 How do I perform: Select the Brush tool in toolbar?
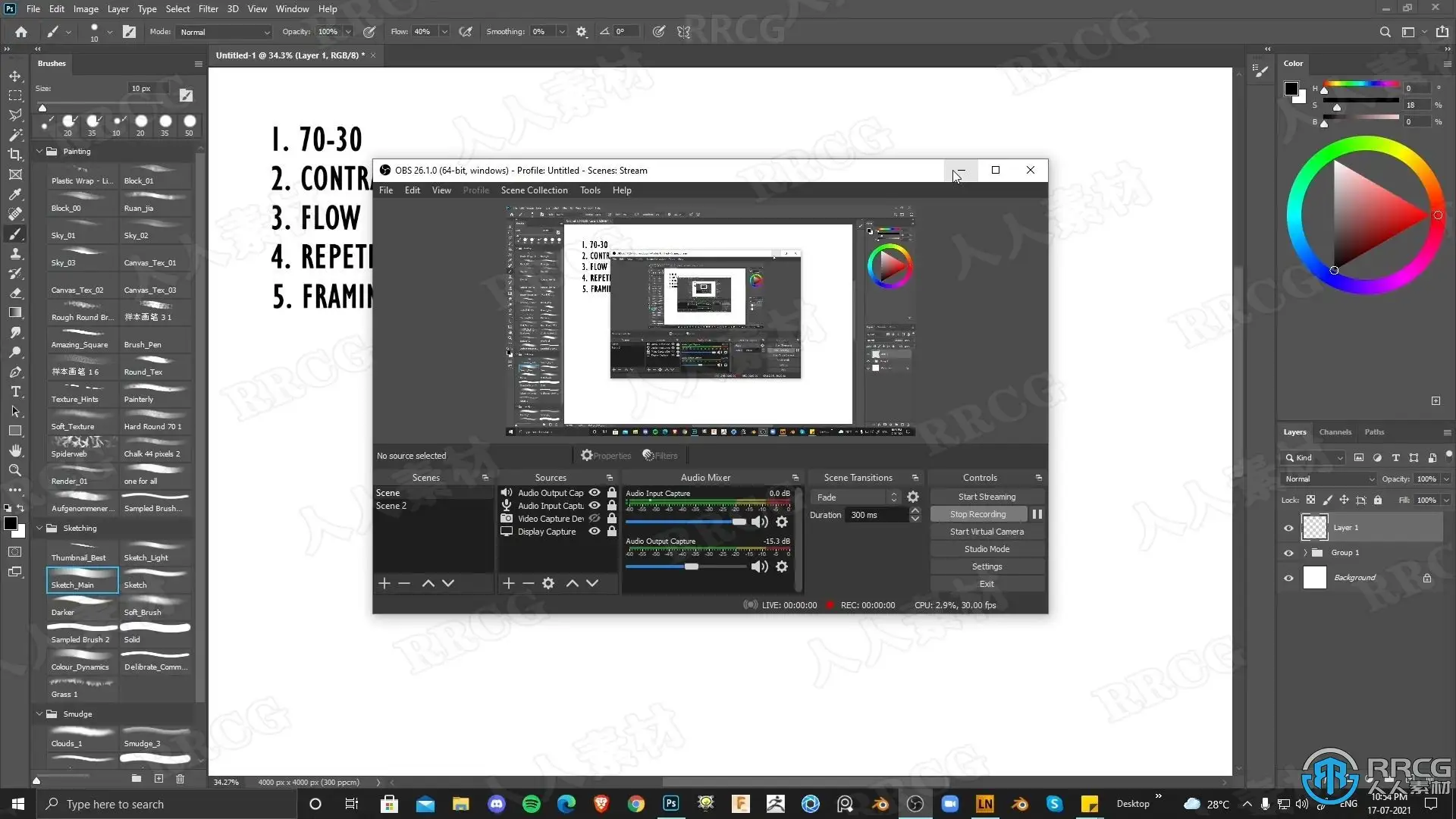click(15, 234)
